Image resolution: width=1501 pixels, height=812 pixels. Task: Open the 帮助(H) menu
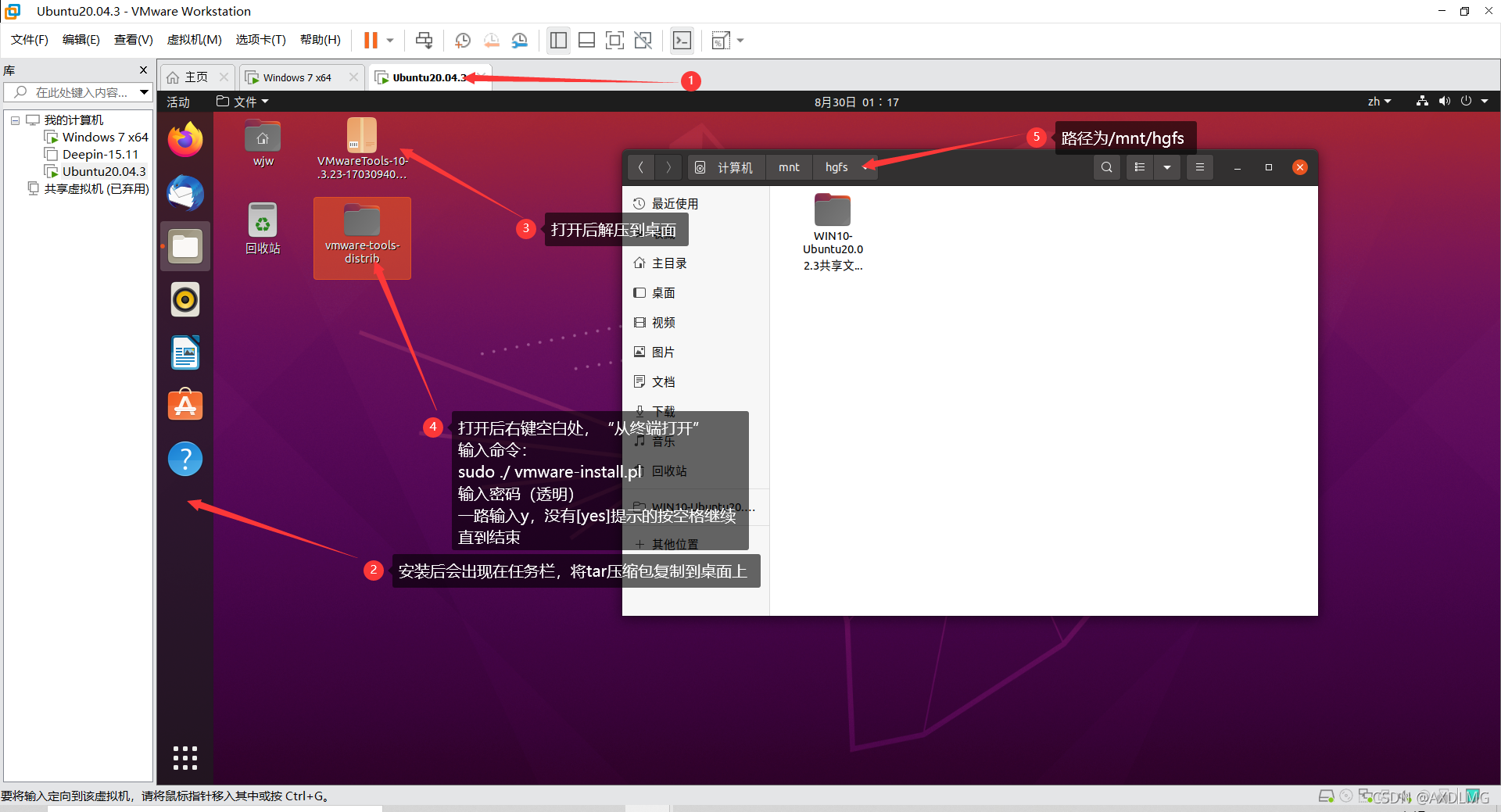(321, 40)
